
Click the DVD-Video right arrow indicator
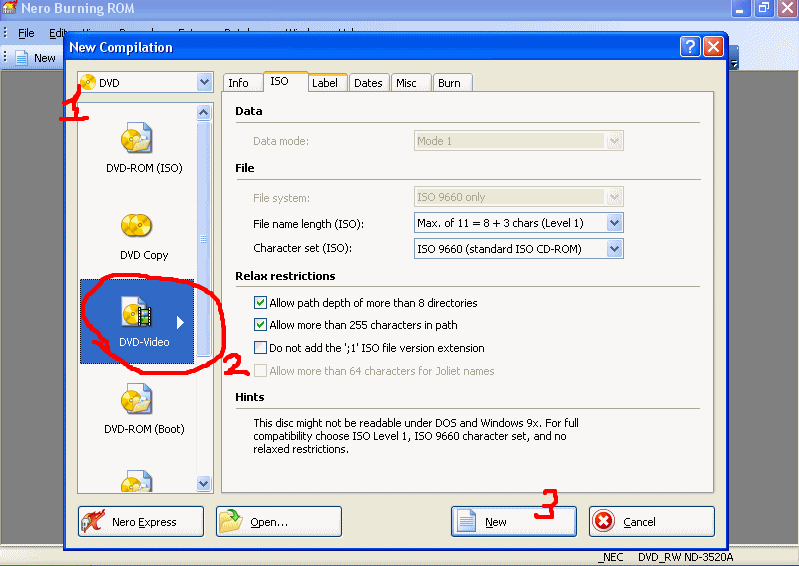tap(180, 322)
